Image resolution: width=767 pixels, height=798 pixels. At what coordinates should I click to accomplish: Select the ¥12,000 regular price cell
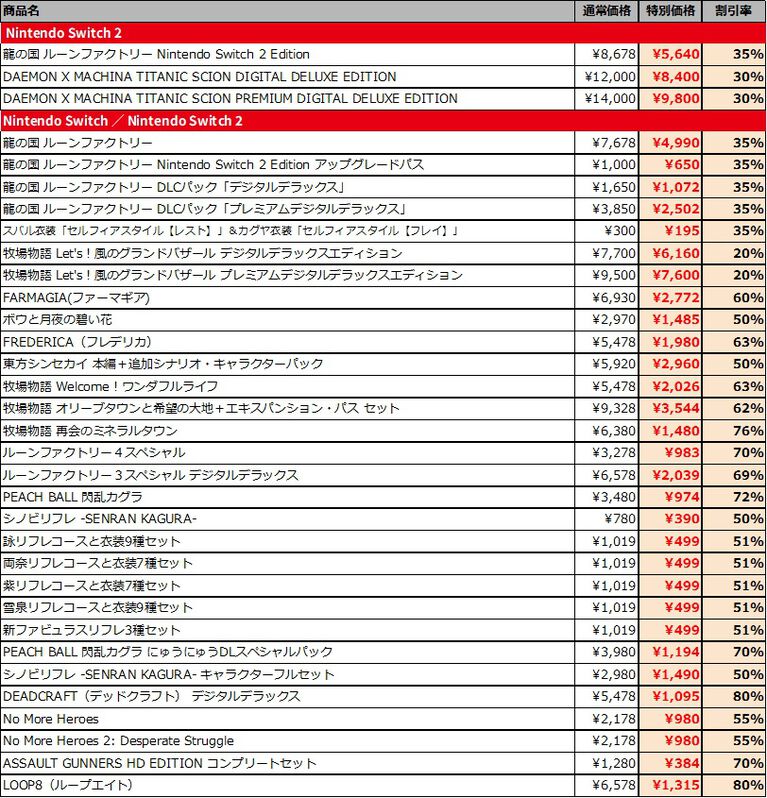(x=608, y=77)
